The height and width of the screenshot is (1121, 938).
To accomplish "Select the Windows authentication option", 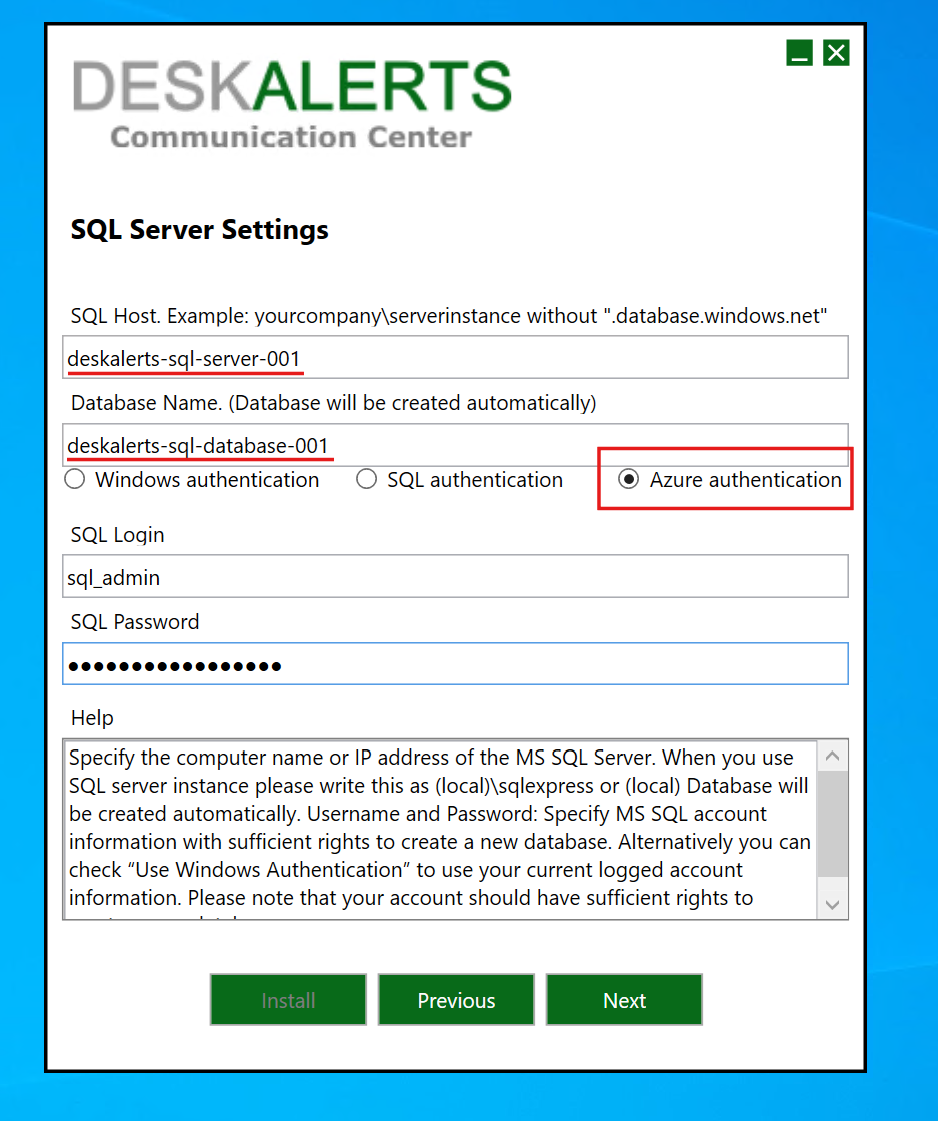I will click(x=74, y=479).
